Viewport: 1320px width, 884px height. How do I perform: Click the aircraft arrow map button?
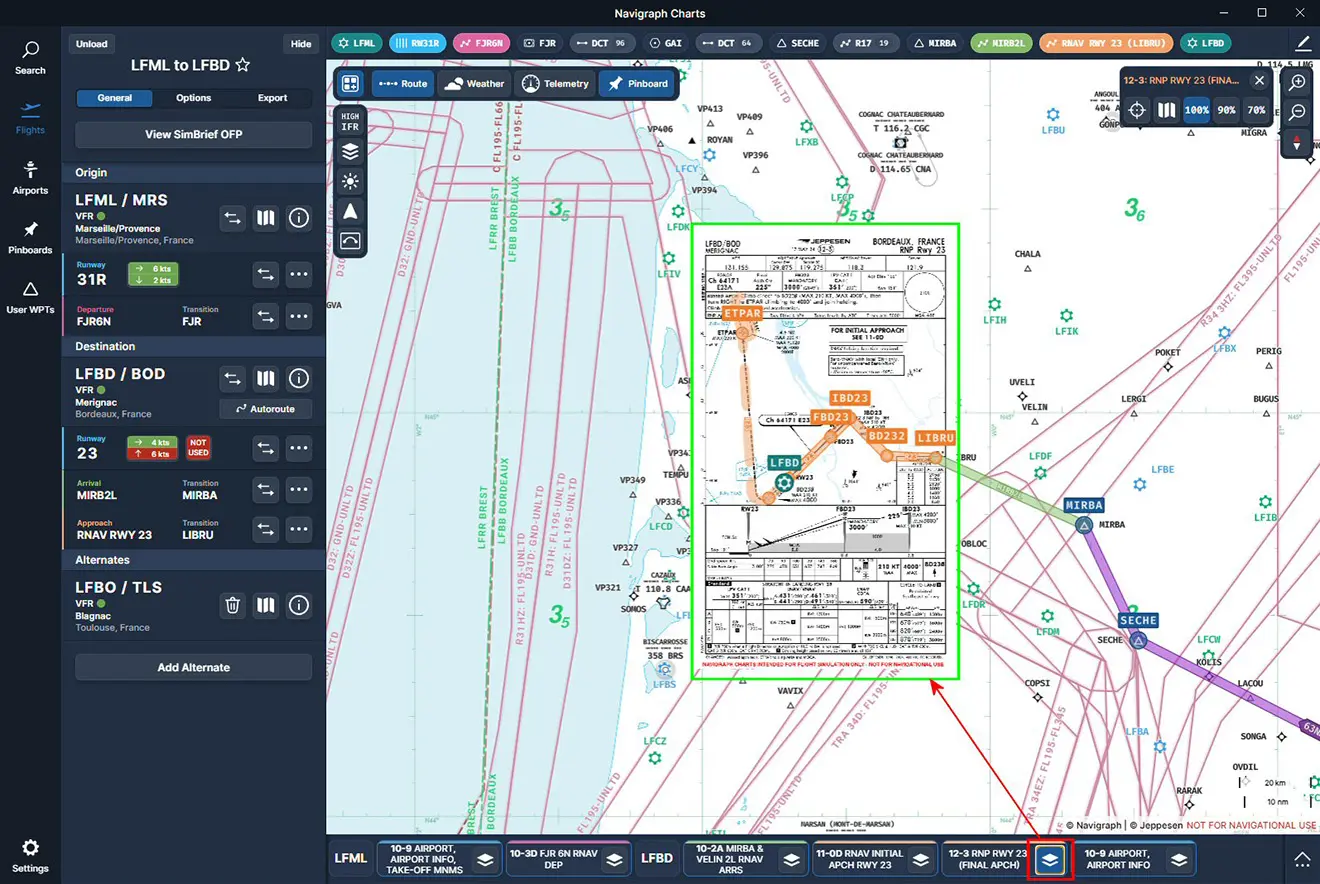350,211
